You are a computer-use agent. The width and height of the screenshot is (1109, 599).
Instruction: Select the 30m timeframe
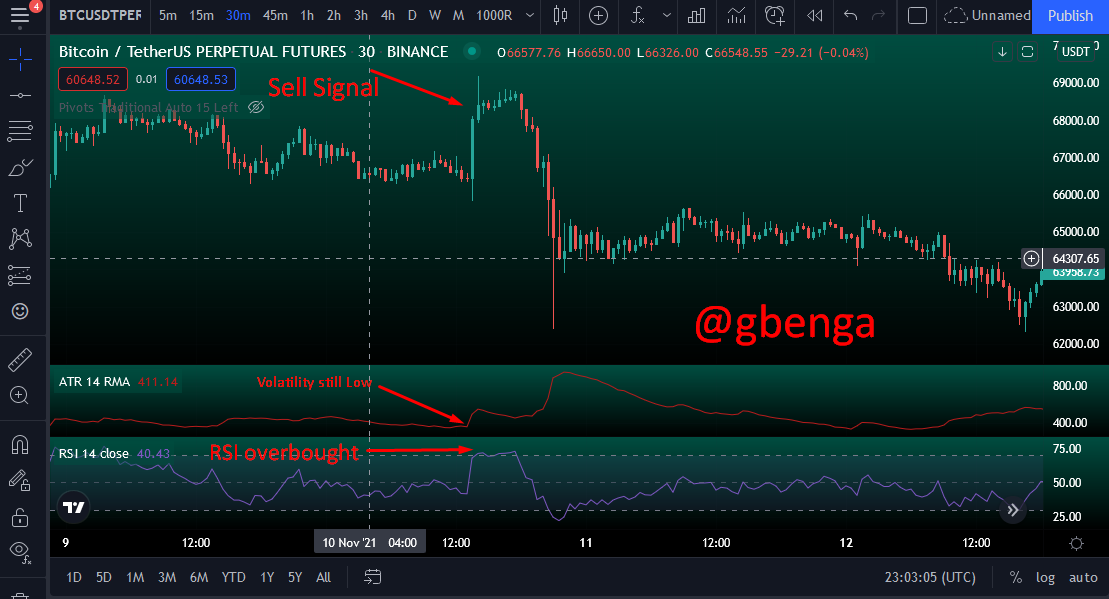click(x=238, y=16)
